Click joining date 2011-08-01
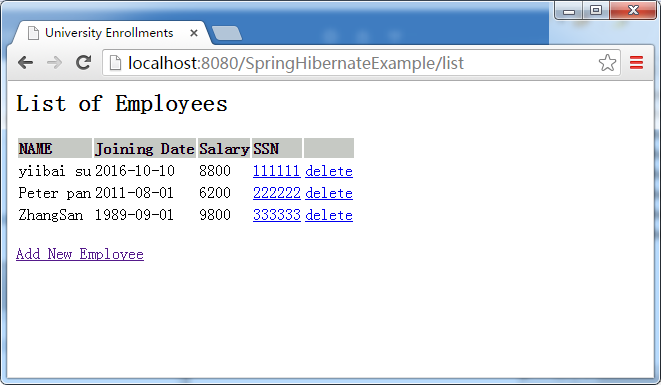Image resolution: width=661 pixels, height=385 pixels. (134, 193)
